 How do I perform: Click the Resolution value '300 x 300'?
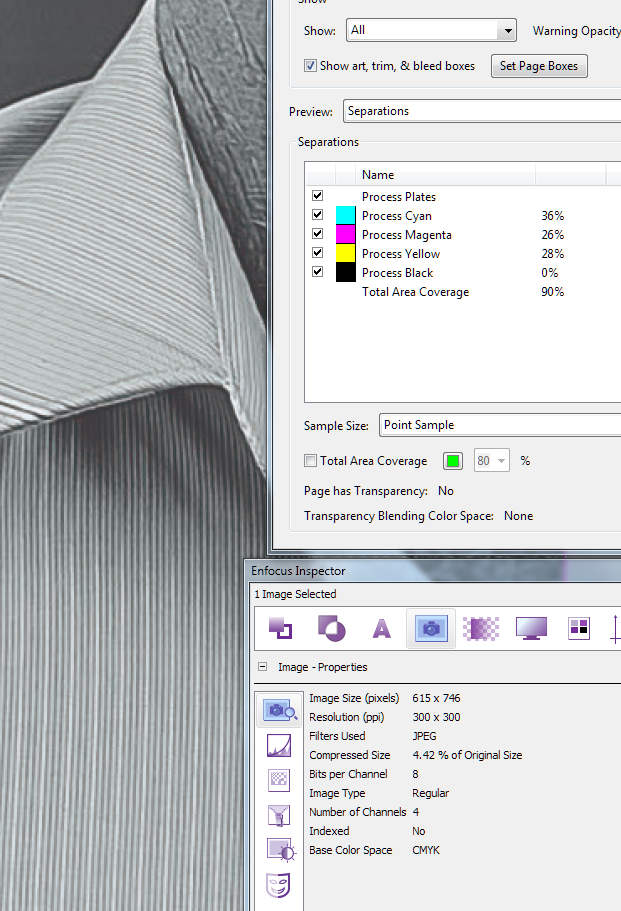click(x=436, y=717)
